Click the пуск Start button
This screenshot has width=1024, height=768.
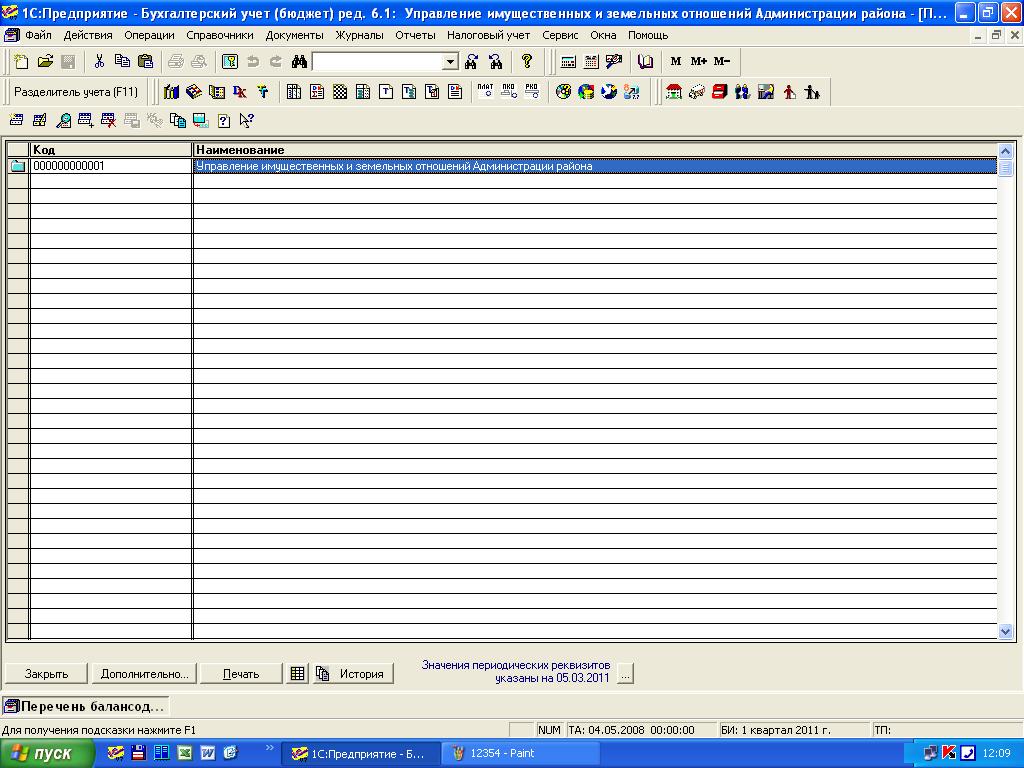(46, 754)
